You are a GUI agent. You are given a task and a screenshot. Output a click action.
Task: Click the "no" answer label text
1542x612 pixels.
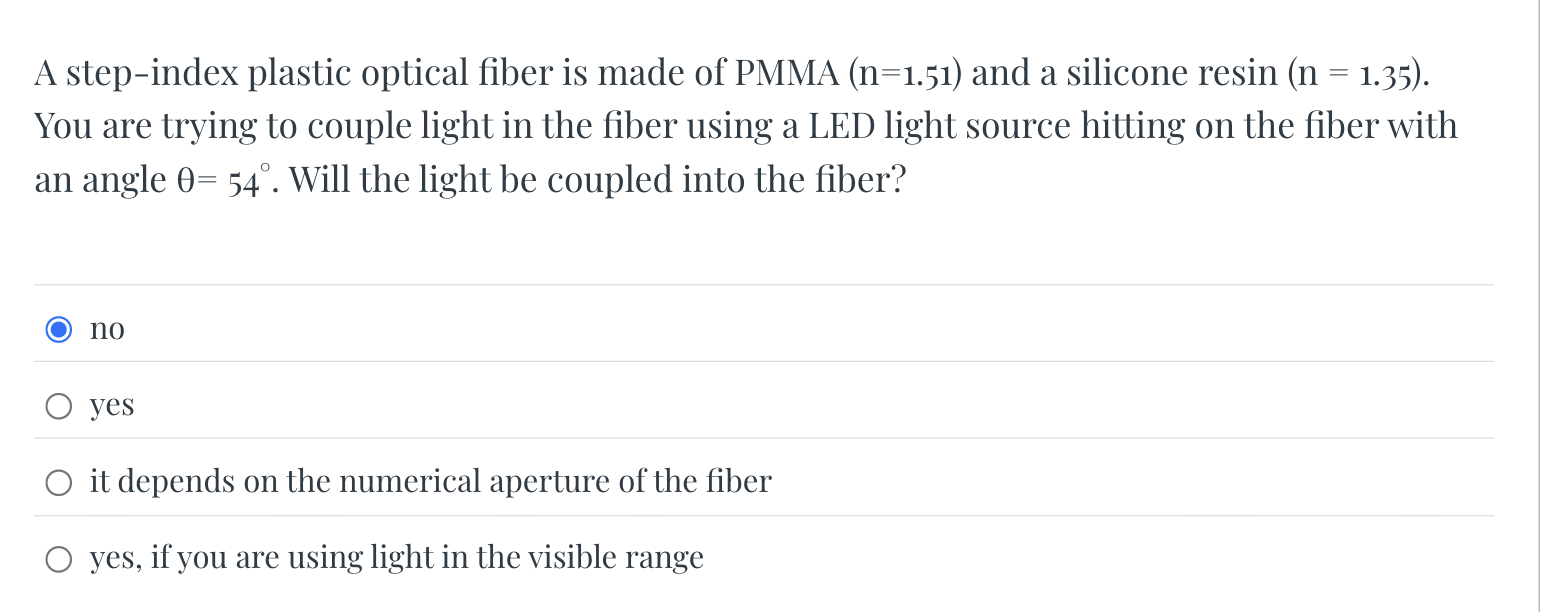pyautogui.click(x=106, y=328)
